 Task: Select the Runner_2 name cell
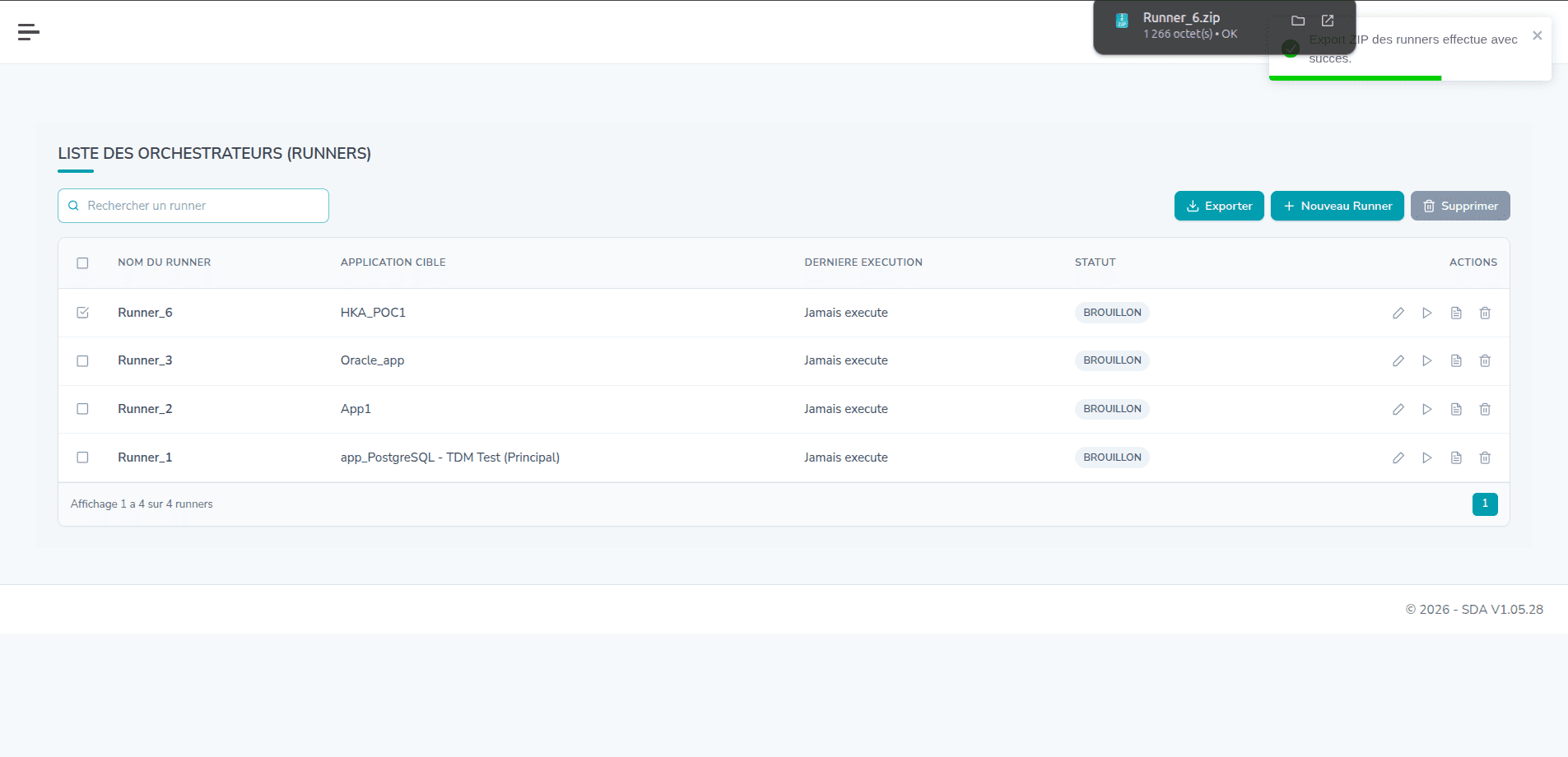(x=145, y=409)
